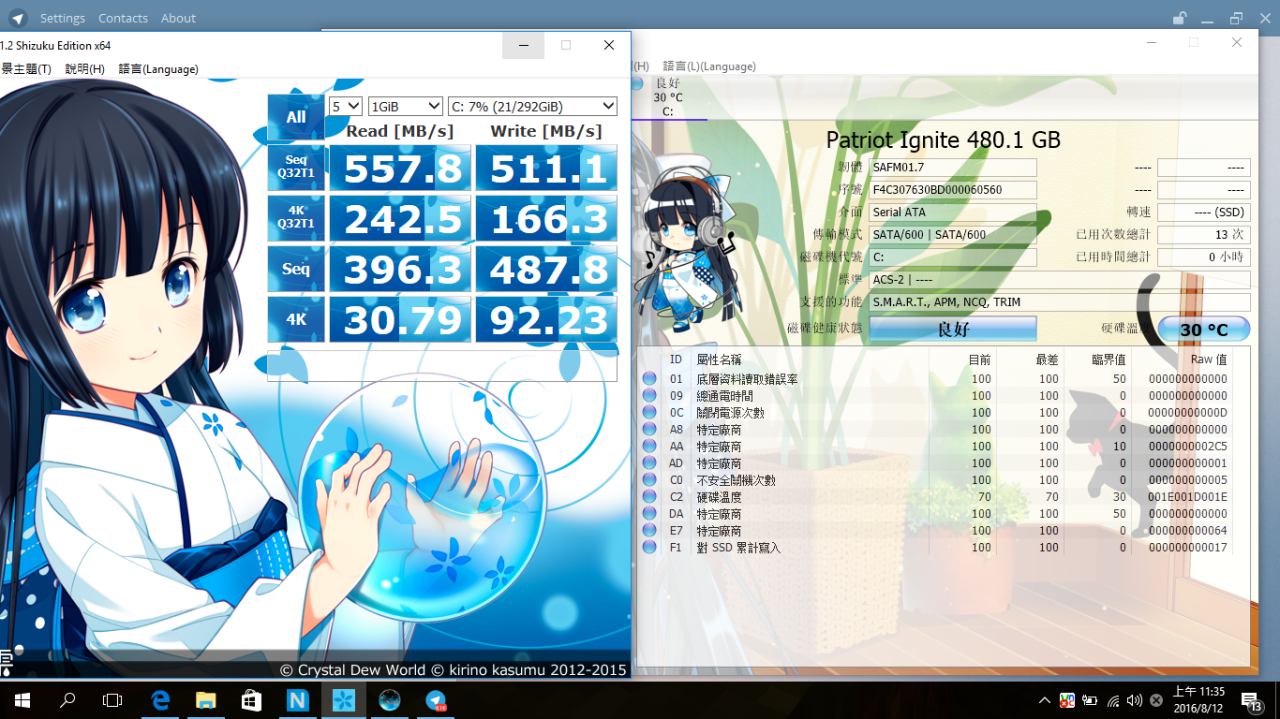This screenshot has width=1280, height=719.
Task: Open the 語言(L)(Language) menu in CrystalDiskInfo
Action: [x=709, y=66]
